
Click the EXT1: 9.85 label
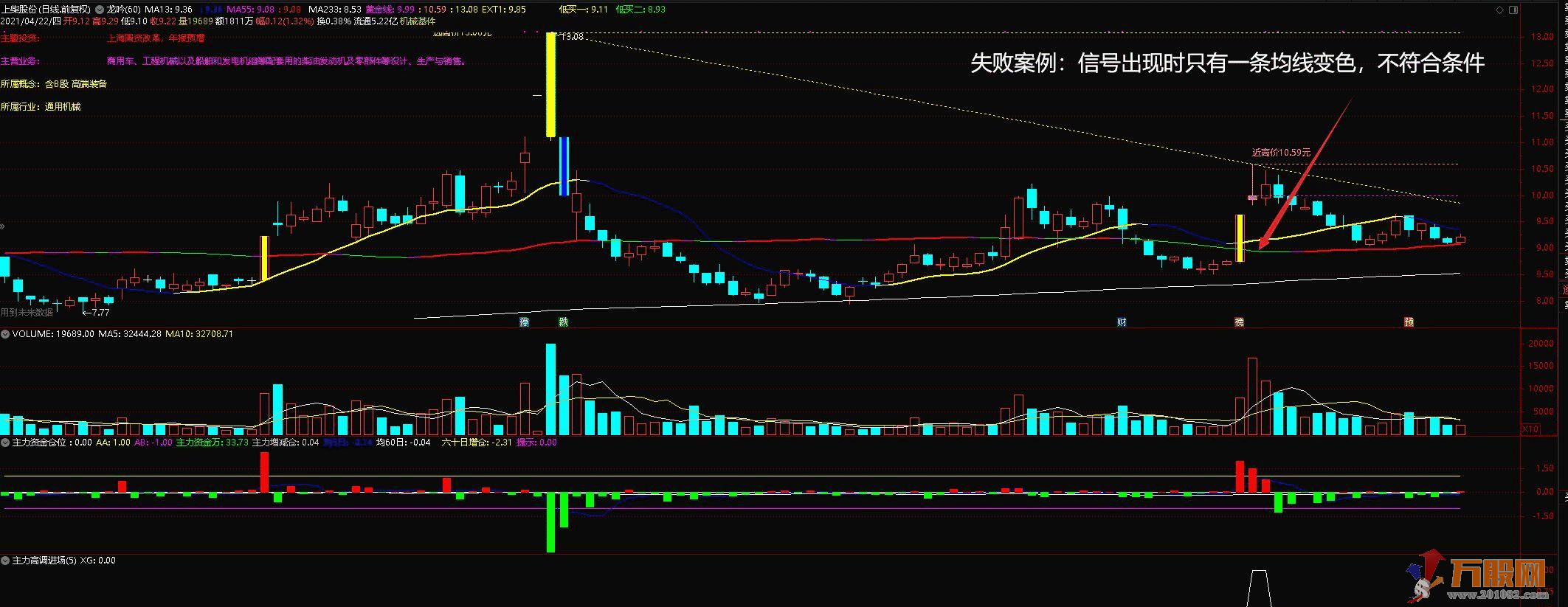[x=505, y=10]
